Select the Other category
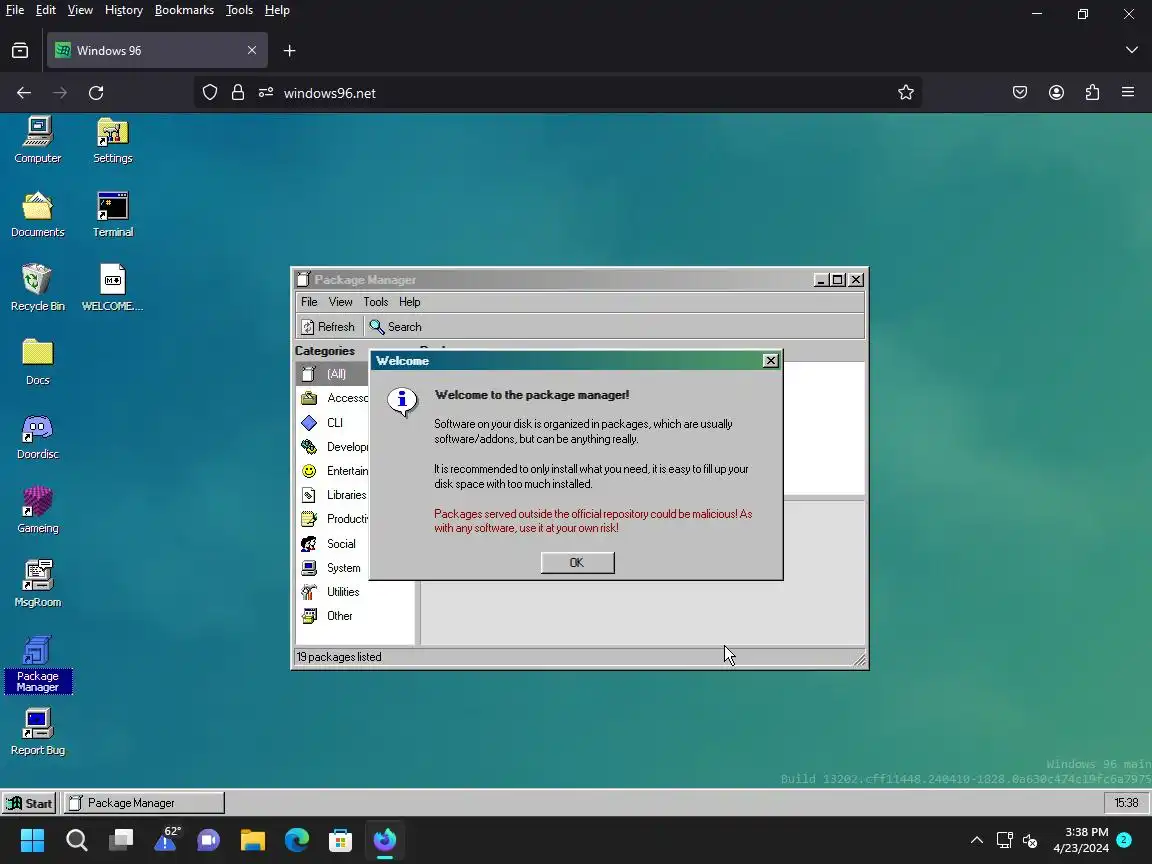1152x864 pixels. (356, 616)
